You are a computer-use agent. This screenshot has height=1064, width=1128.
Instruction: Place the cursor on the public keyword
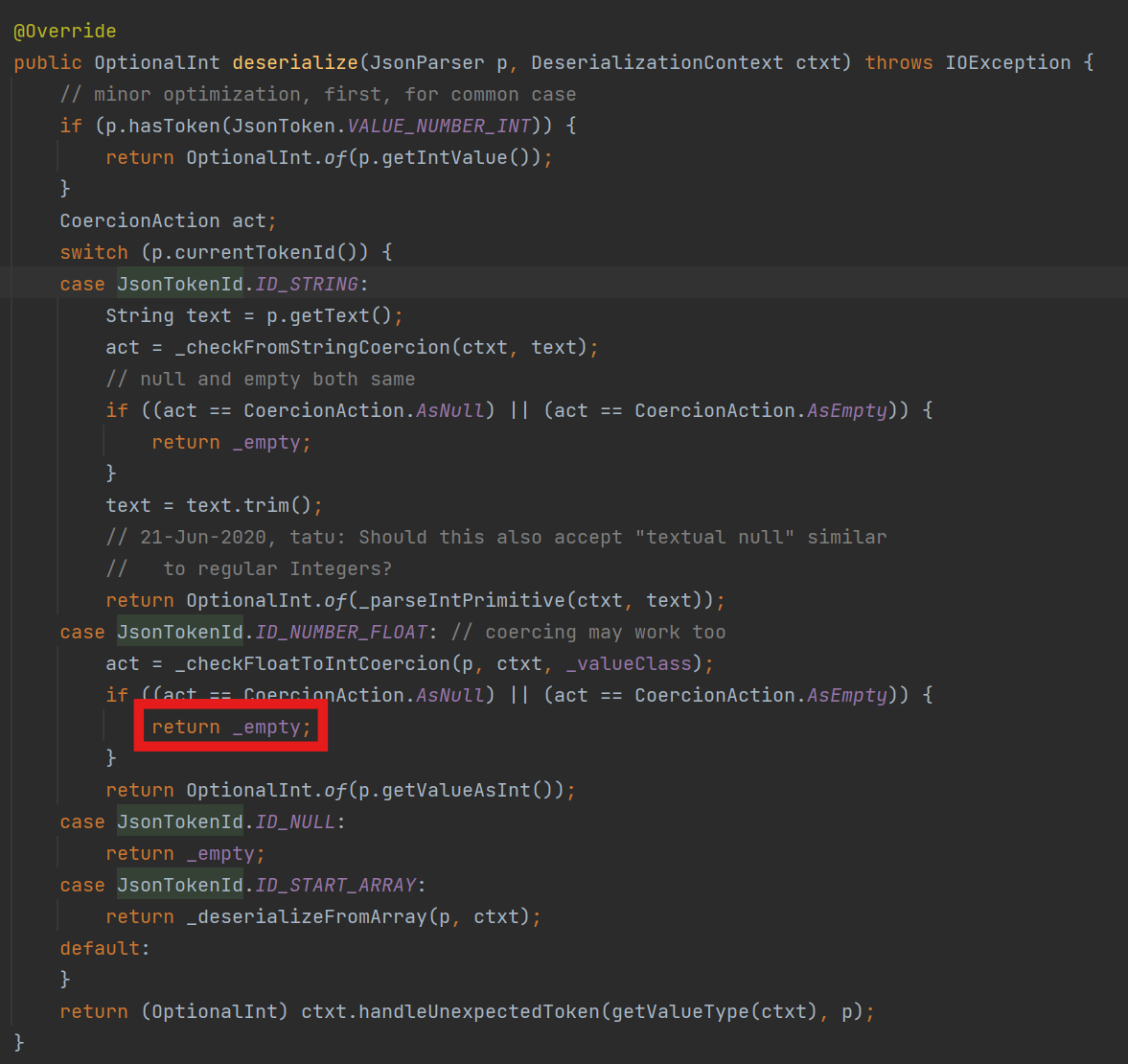coord(48,62)
